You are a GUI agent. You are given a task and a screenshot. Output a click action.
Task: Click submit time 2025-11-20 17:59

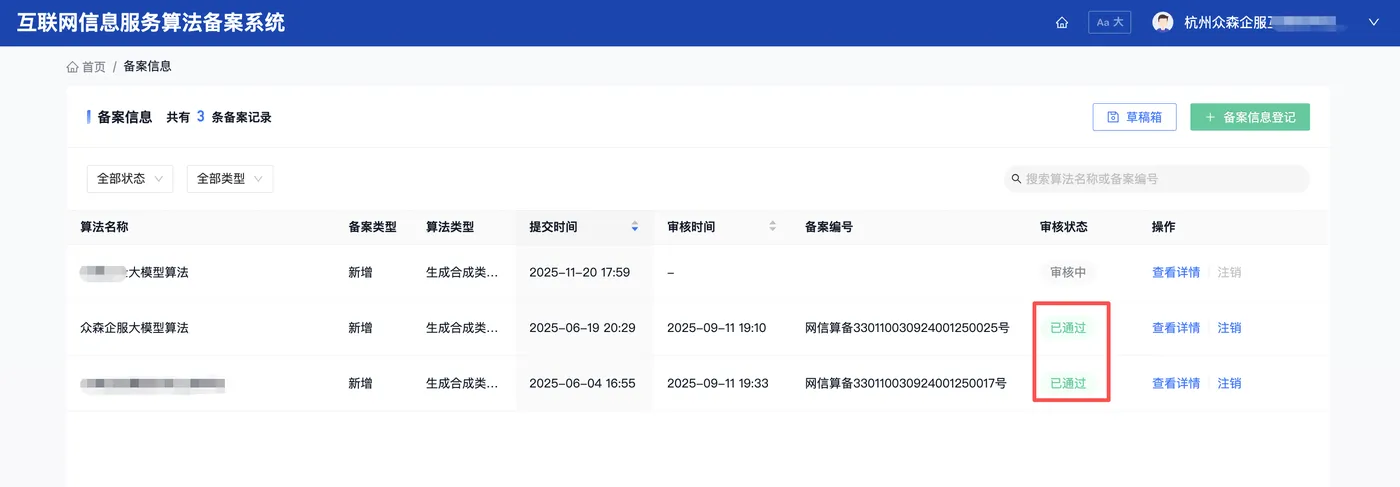tap(579, 272)
